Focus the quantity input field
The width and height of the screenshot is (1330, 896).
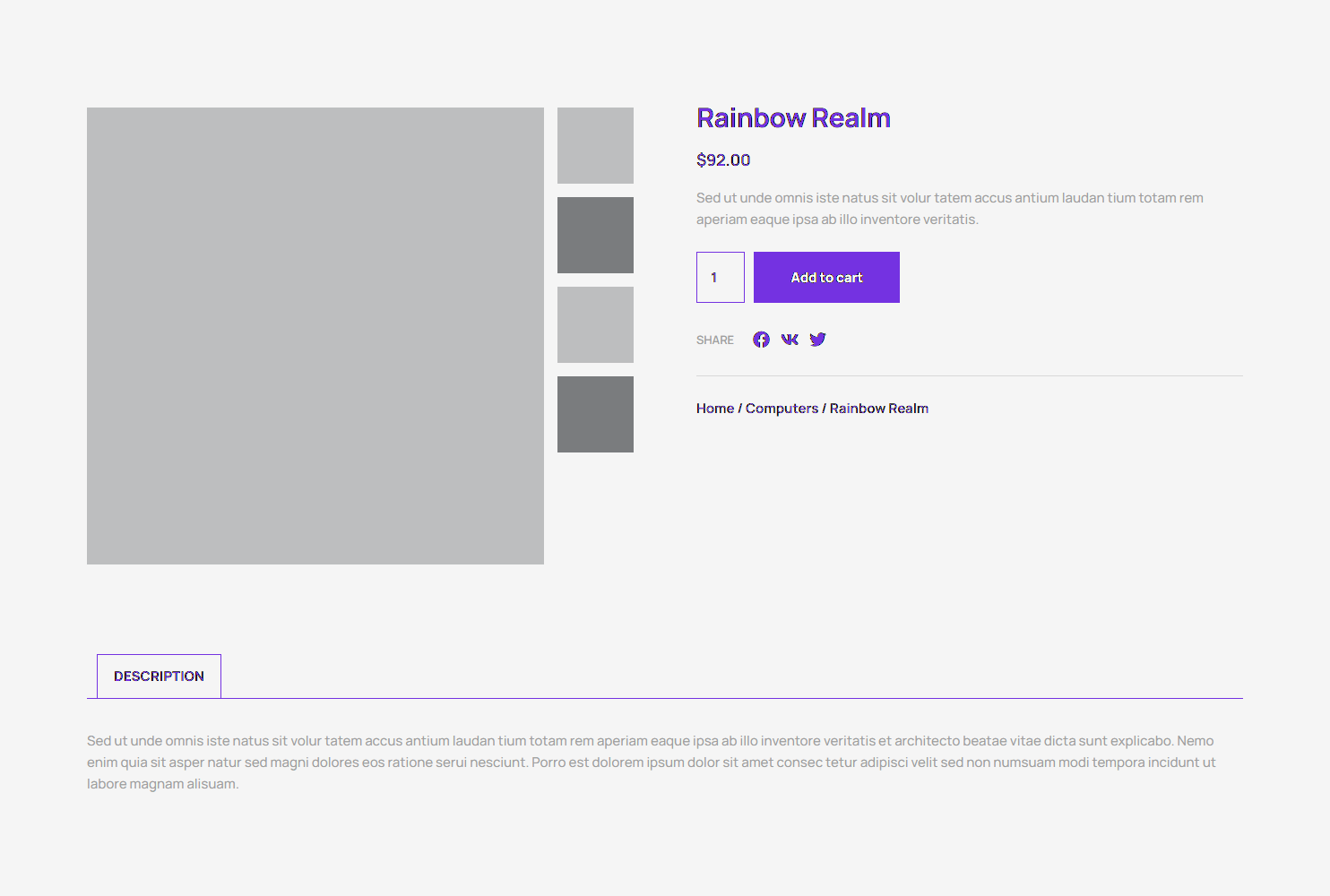(x=721, y=278)
